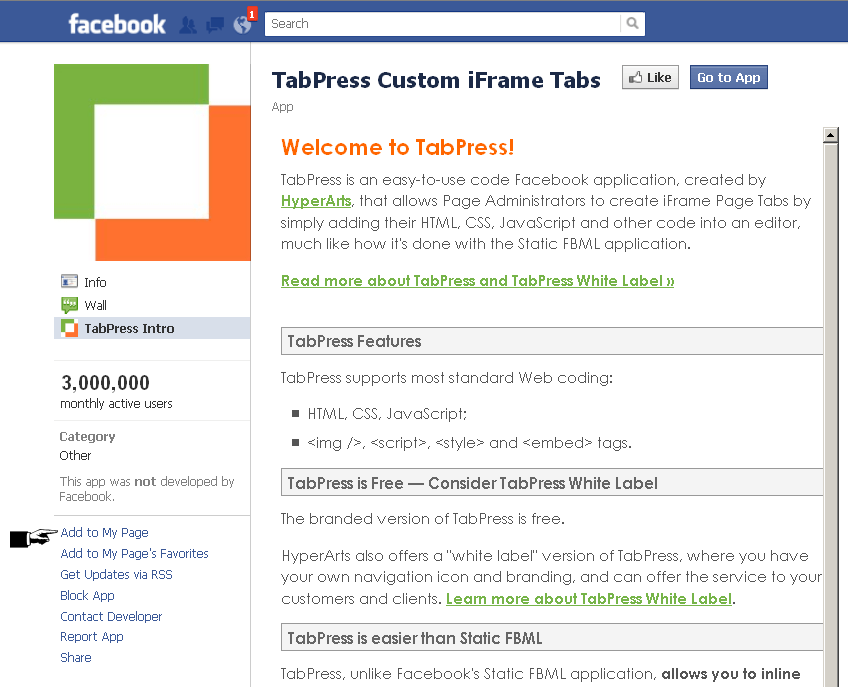Click the Wall speech-bubble icon

click(69, 305)
